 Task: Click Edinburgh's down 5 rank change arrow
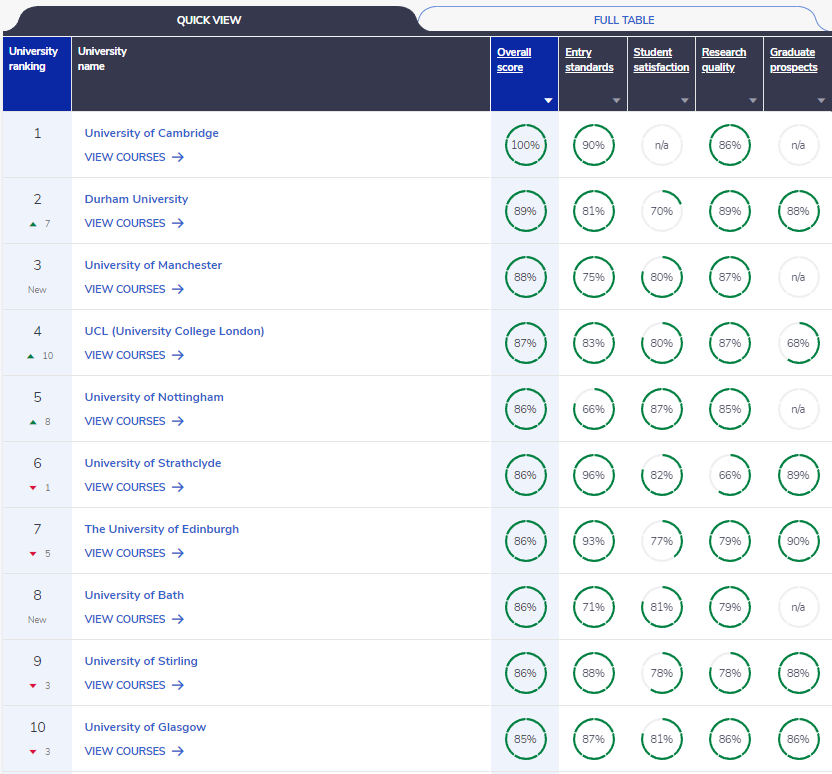coord(33,554)
